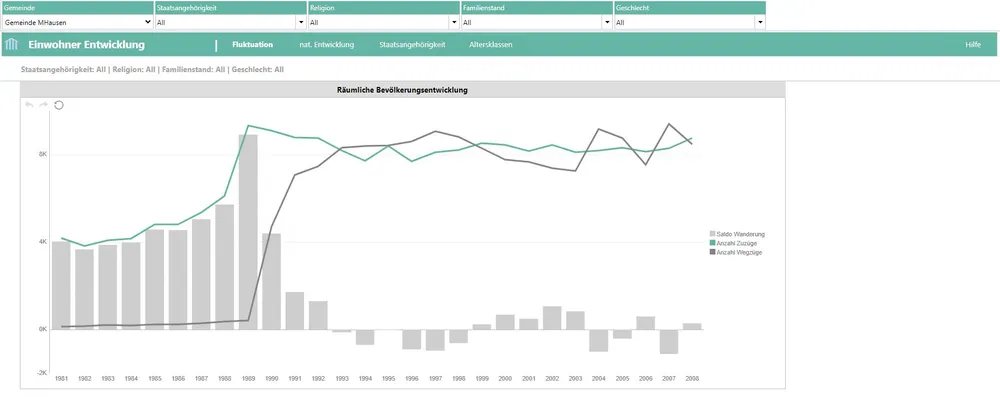The image size is (1000, 417).
Task: Expand the Staatsangehörigkeit filter dropdown
Action: pyautogui.click(x=230, y=21)
